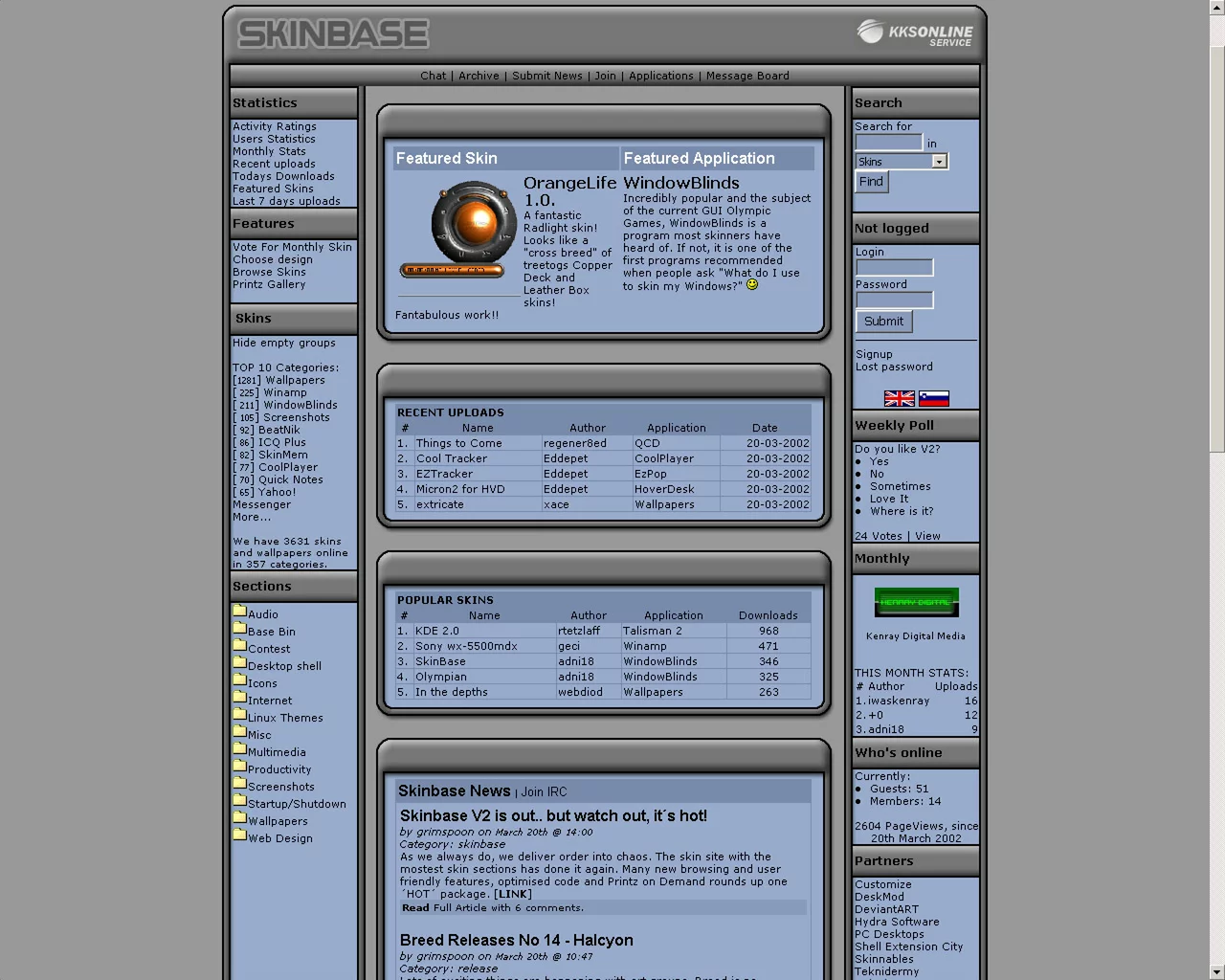The width and height of the screenshot is (1225, 980).
Task: Open Chat from the top navigation
Action: pyautogui.click(x=433, y=76)
